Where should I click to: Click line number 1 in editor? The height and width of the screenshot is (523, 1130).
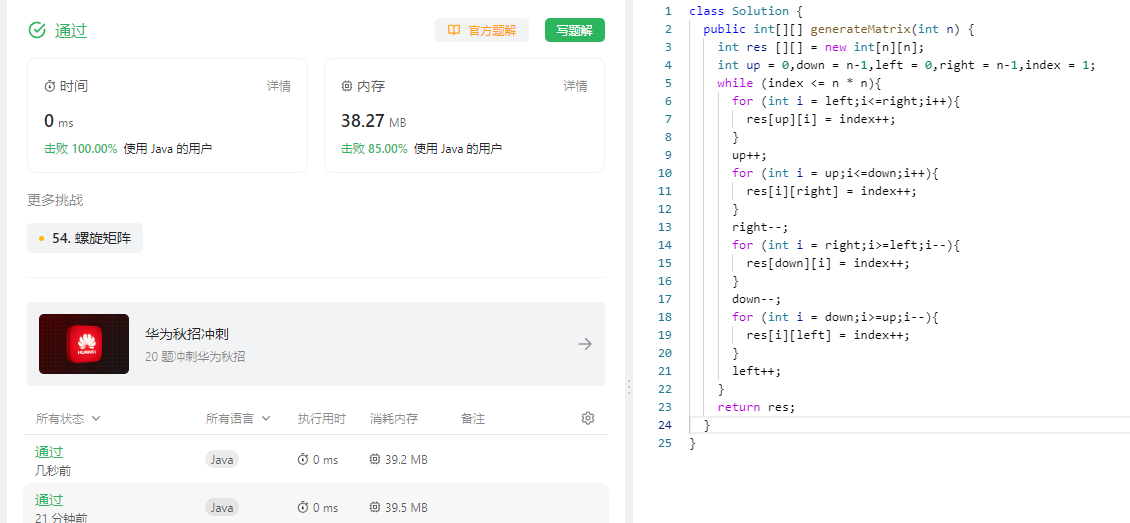tap(667, 11)
